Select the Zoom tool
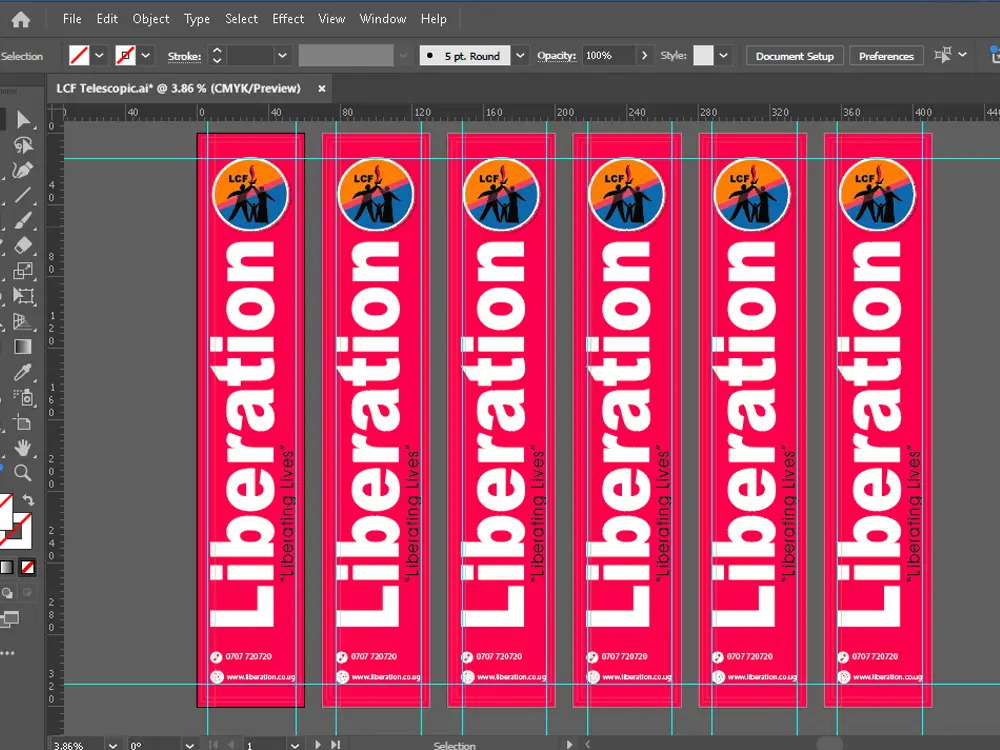 (x=23, y=473)
